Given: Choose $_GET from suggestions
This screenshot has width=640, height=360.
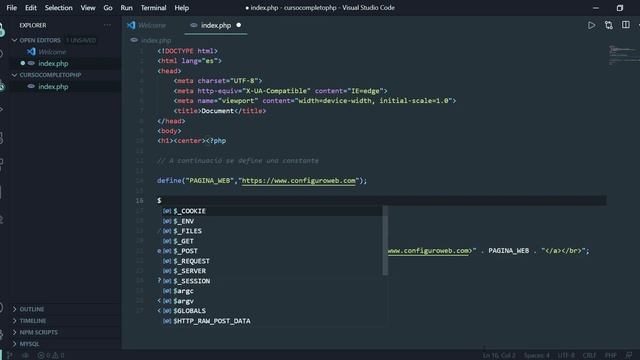Looking at the screenshot, I should [272, 241].
